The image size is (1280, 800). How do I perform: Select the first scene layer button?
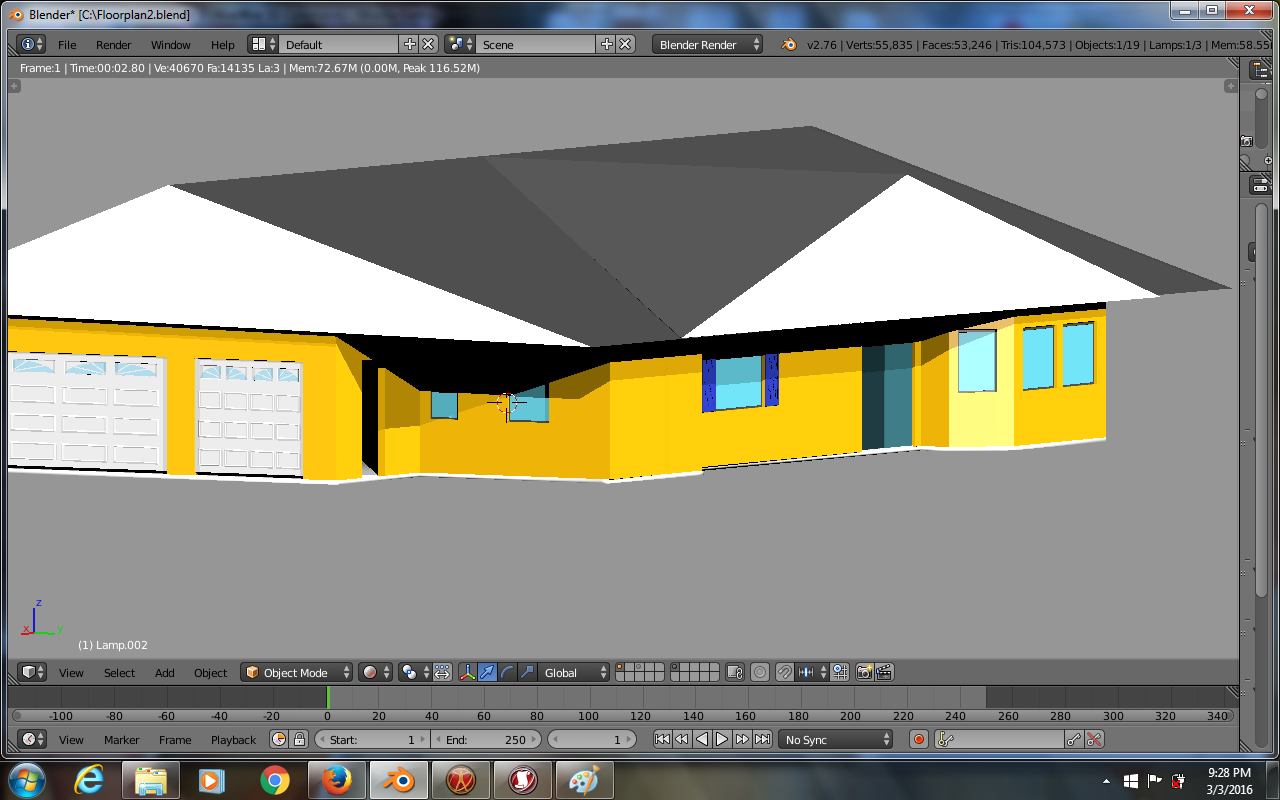pyautogui.click(x=620, y=668)
